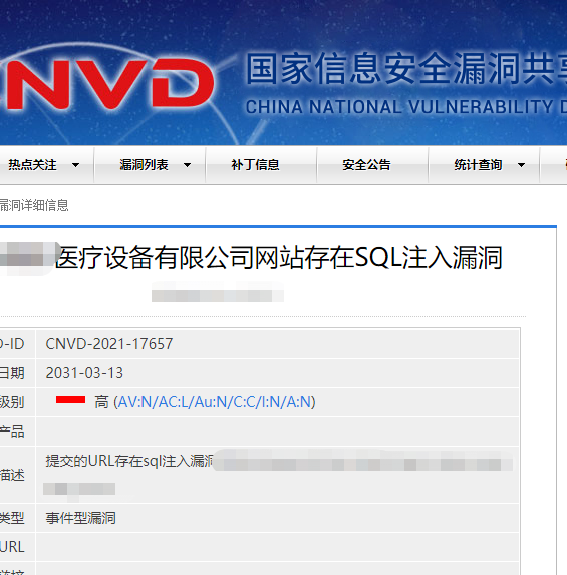Click the 高 severity level text
Viewport: 567px width, 575px height.
pos(101,402)
